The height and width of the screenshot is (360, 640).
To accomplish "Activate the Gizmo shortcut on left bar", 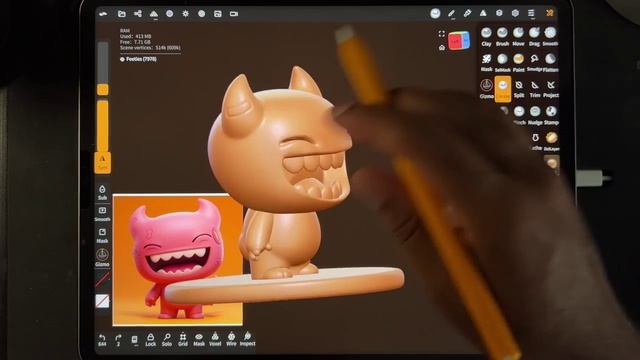I will pos(102,257).
